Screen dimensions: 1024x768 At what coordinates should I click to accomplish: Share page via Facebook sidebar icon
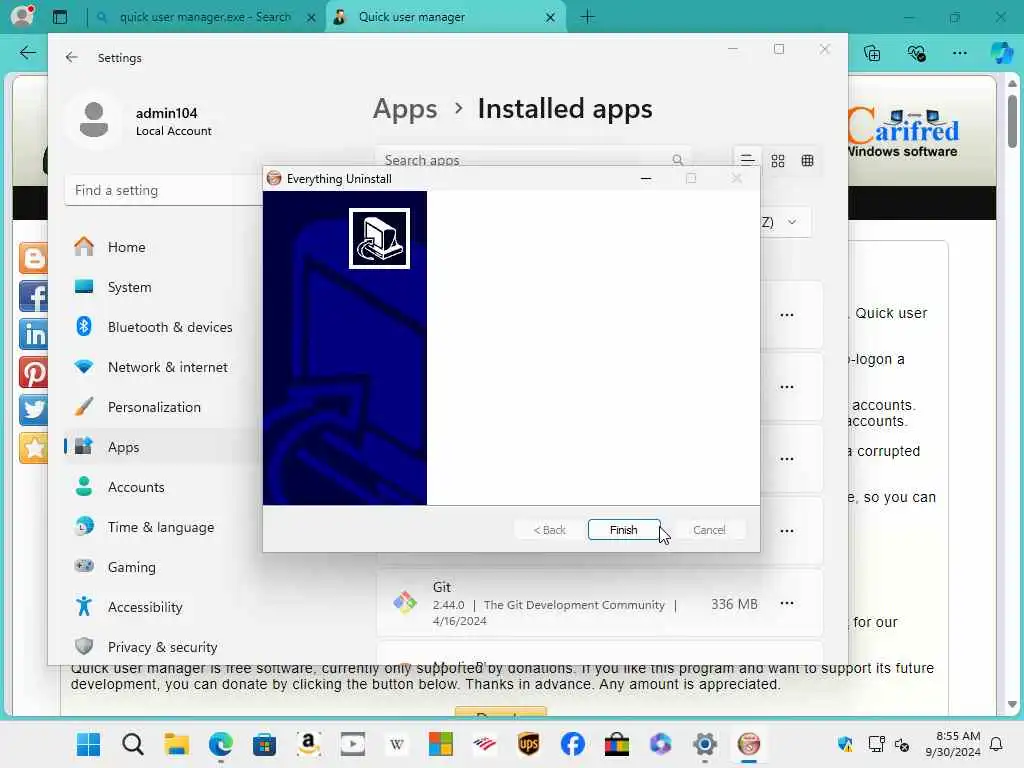(33, 296)
